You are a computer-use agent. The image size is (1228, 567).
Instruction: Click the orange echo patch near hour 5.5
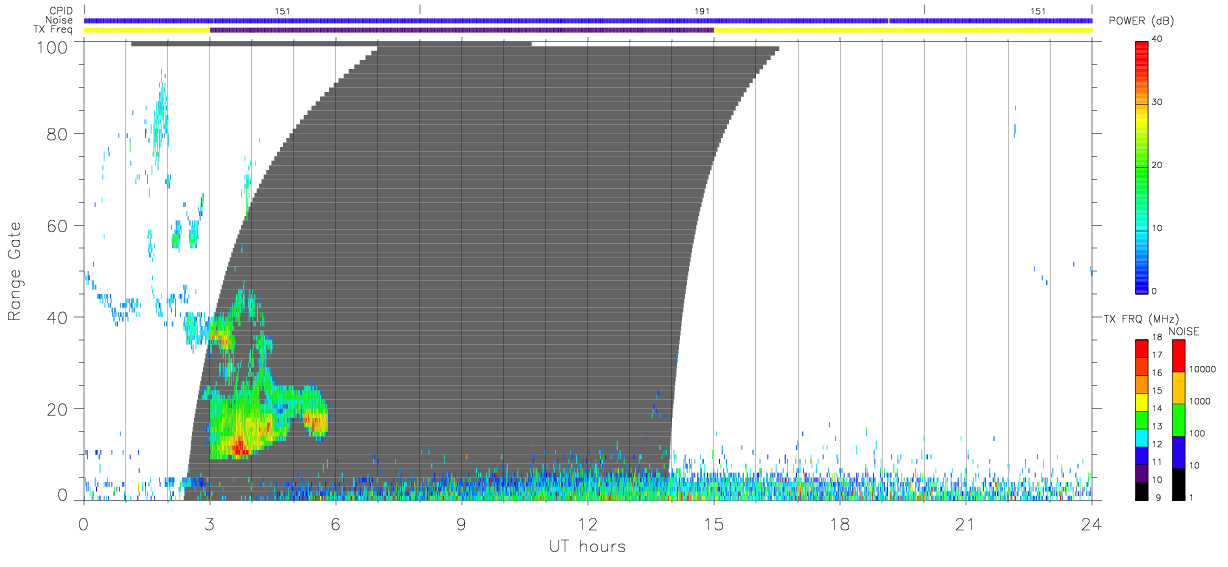point(316,423)
